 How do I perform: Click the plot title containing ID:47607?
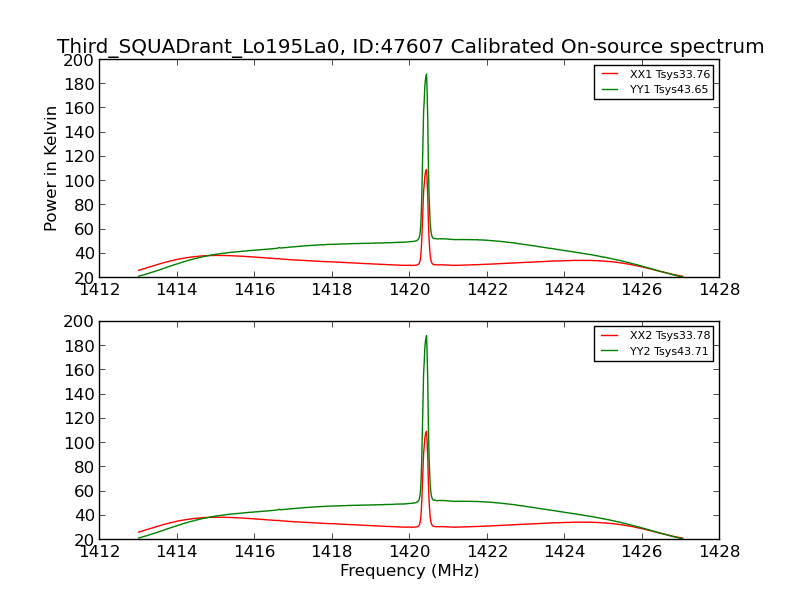point(410,46)
